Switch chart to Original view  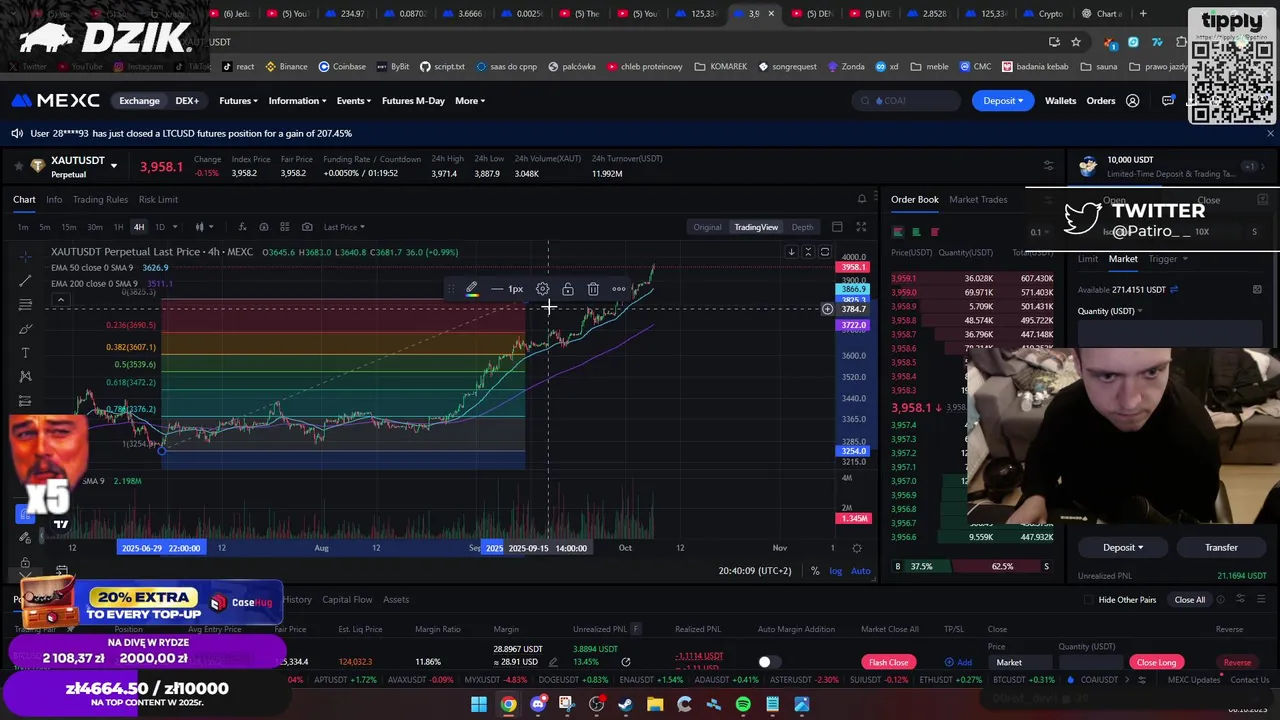pos(707,227)
